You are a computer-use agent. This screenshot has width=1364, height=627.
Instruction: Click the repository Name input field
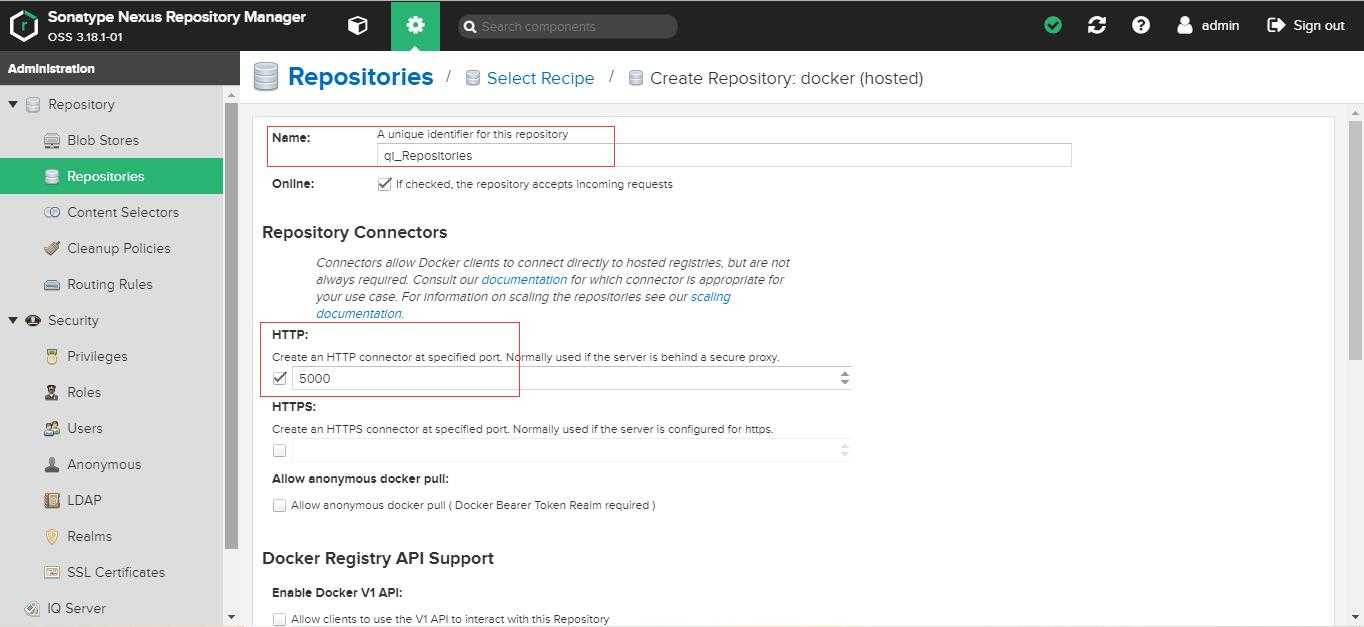[724, 155]
